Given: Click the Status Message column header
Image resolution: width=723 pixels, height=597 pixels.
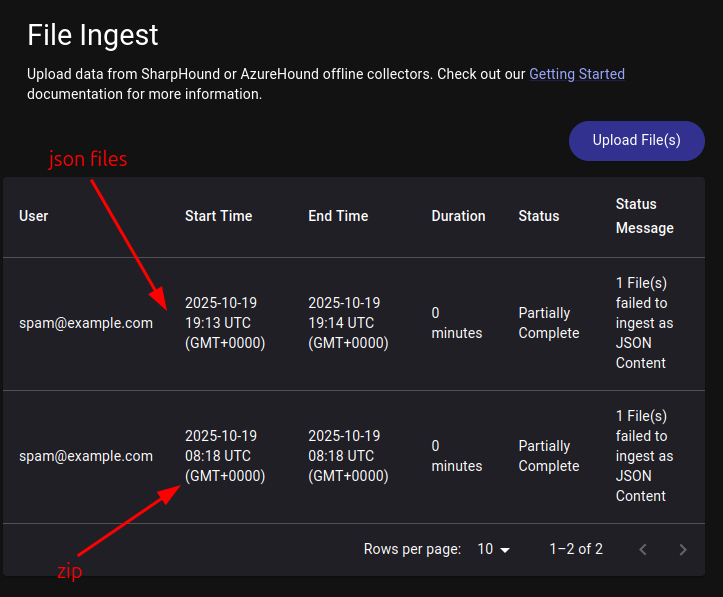Looking at the screenshot, I should [644, 216].
